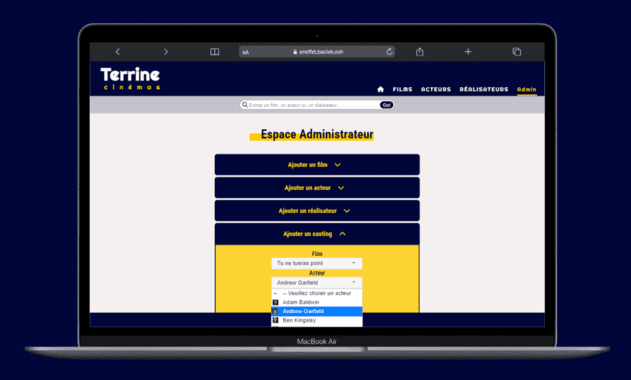Open the Film dropdown showing Tu ne tueras point
The width and height of the screenshot is (631, 380).
(317, 263)
